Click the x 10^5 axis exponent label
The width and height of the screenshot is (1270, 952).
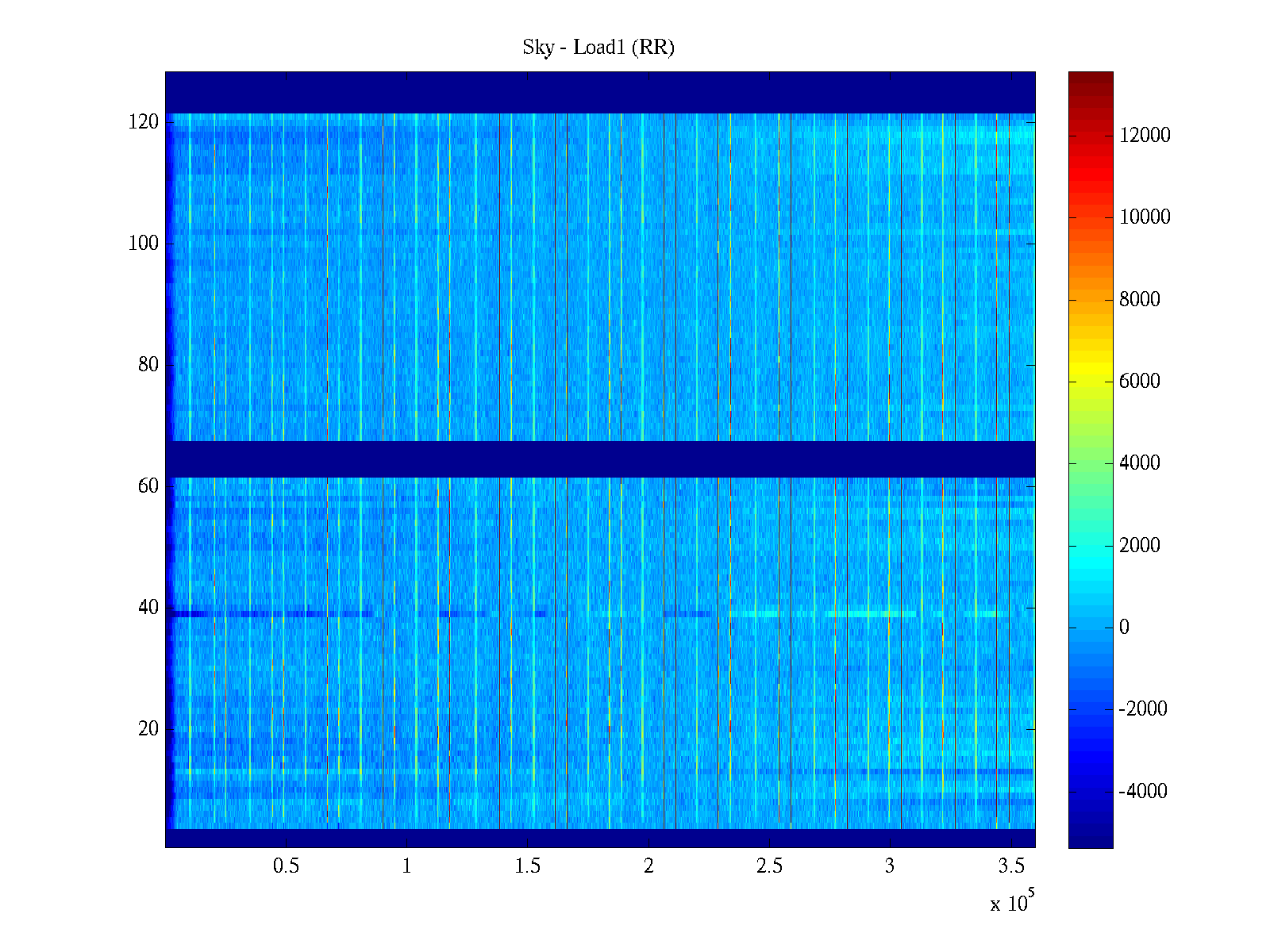1011,903
